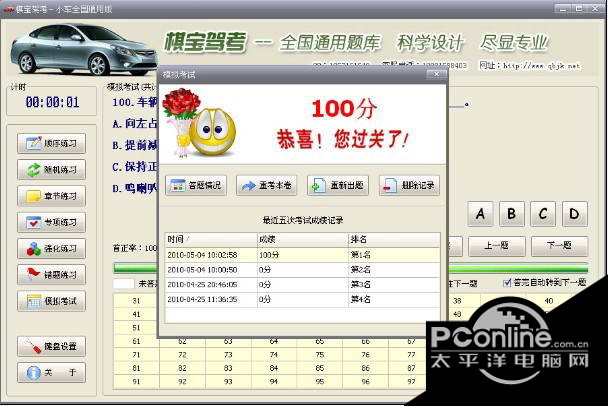608x406 pixels.
Task: Jump to question 81 in grid
Action: click(136, 368)
